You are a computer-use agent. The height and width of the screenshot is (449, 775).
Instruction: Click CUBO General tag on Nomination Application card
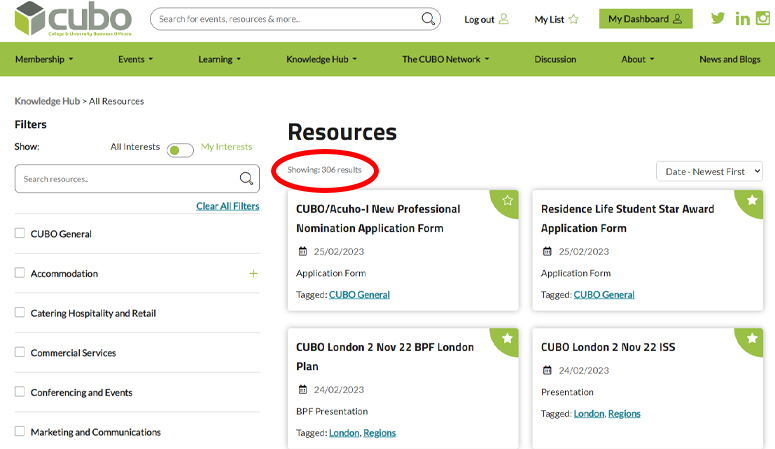click(x=359, y=295)
